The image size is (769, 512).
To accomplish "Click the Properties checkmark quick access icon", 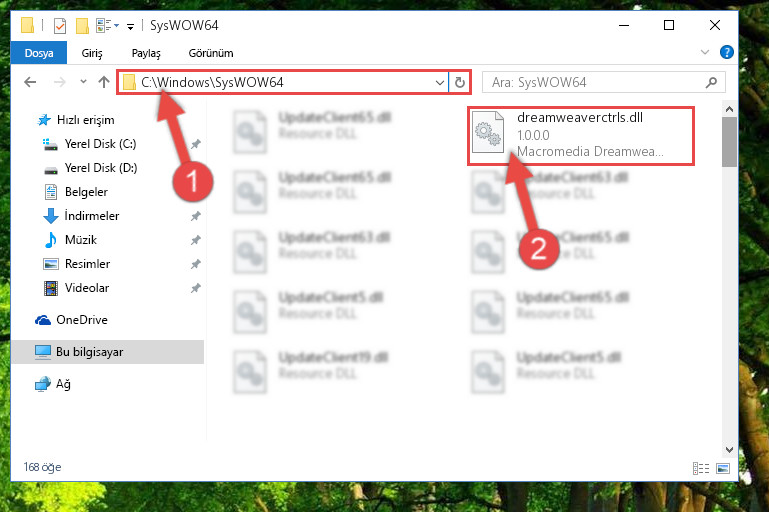I will coord(59,25).
